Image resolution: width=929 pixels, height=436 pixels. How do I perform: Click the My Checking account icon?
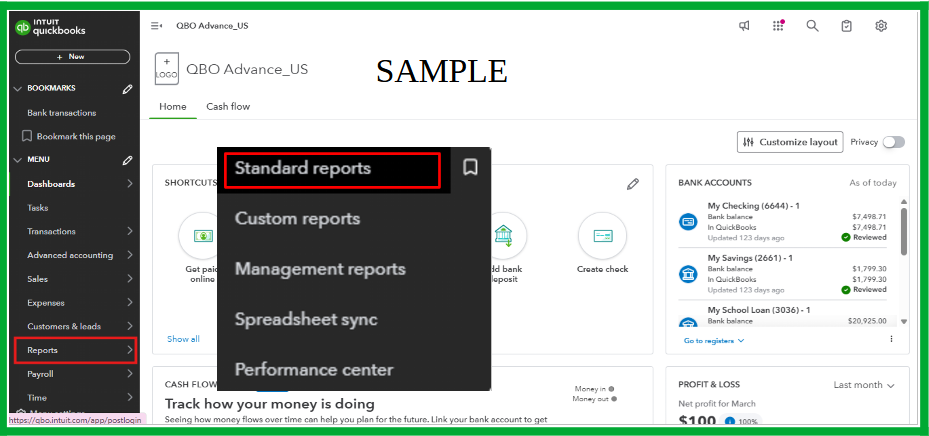point(688,222)
